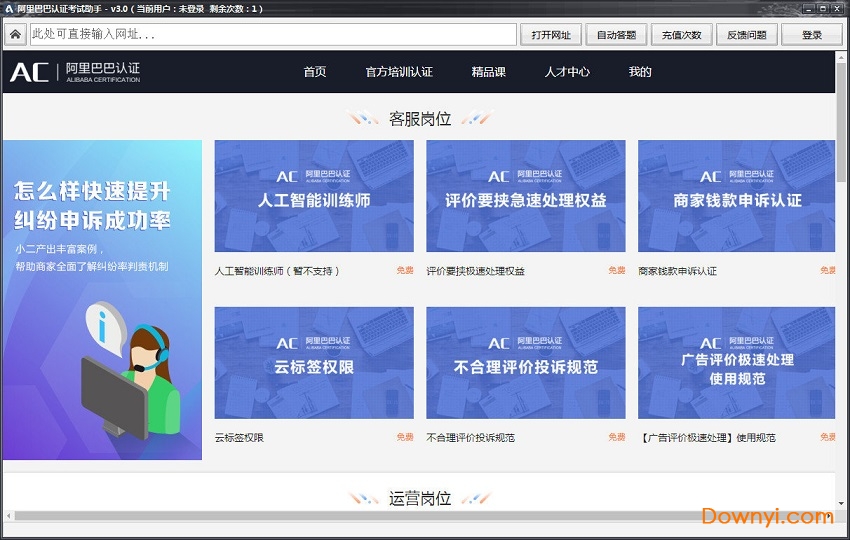Click 云标签权限 caption link
The width and height of the screenshot is (850, 540).
click(x=239, y=438)
